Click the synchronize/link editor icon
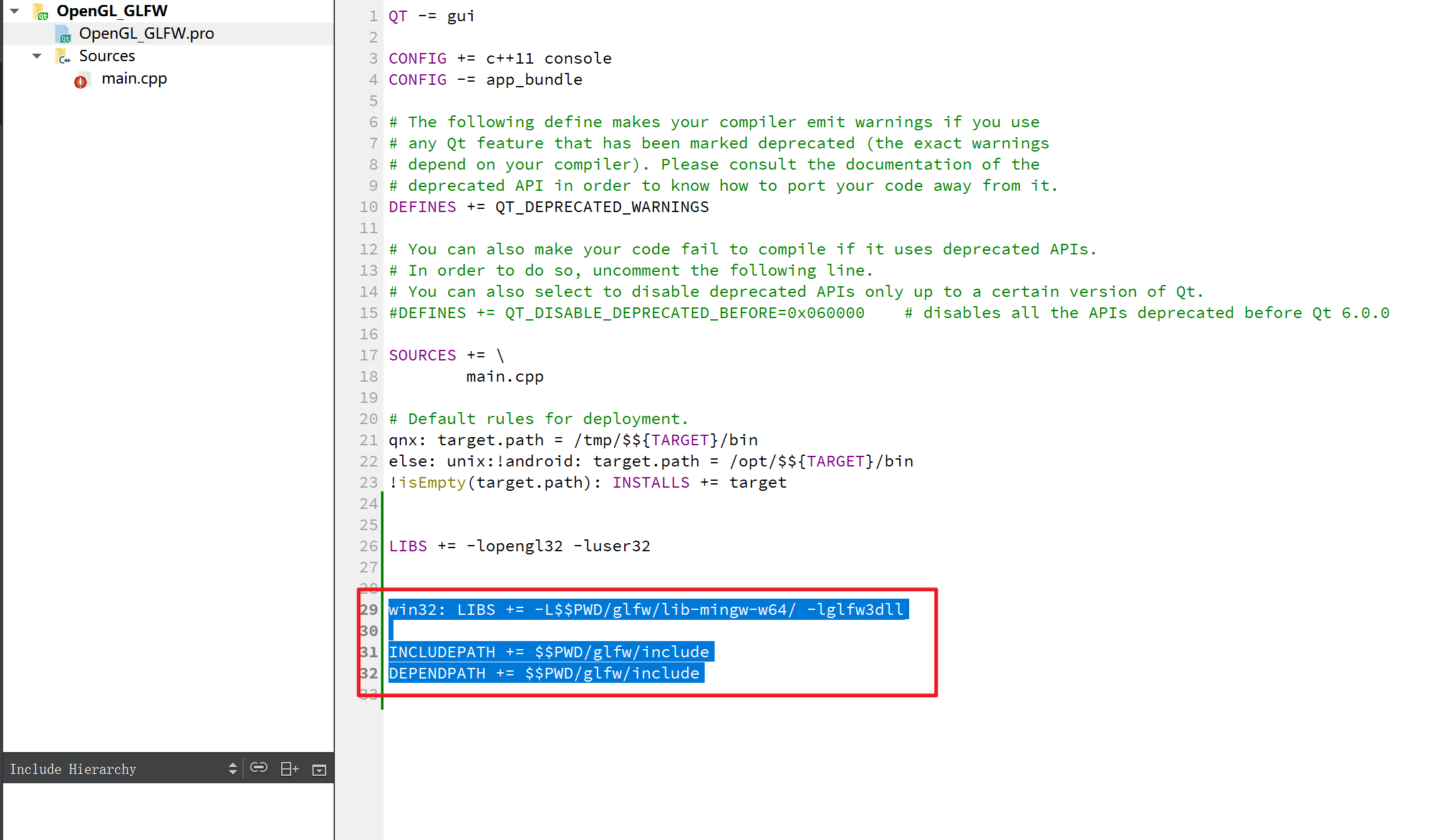The image size is (1433, 840). coord(258,768)
